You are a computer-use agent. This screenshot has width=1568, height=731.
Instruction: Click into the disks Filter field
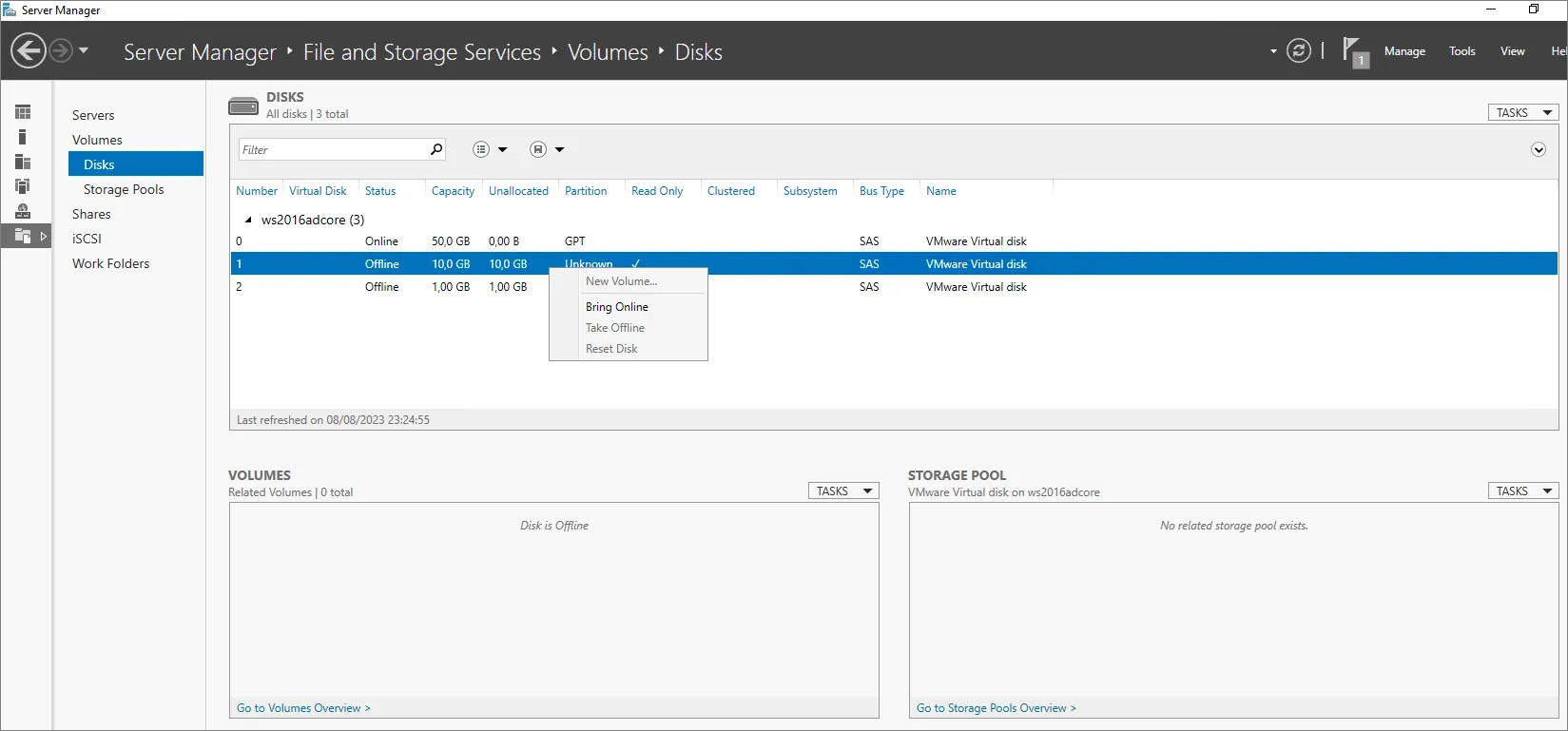point(333,149)
